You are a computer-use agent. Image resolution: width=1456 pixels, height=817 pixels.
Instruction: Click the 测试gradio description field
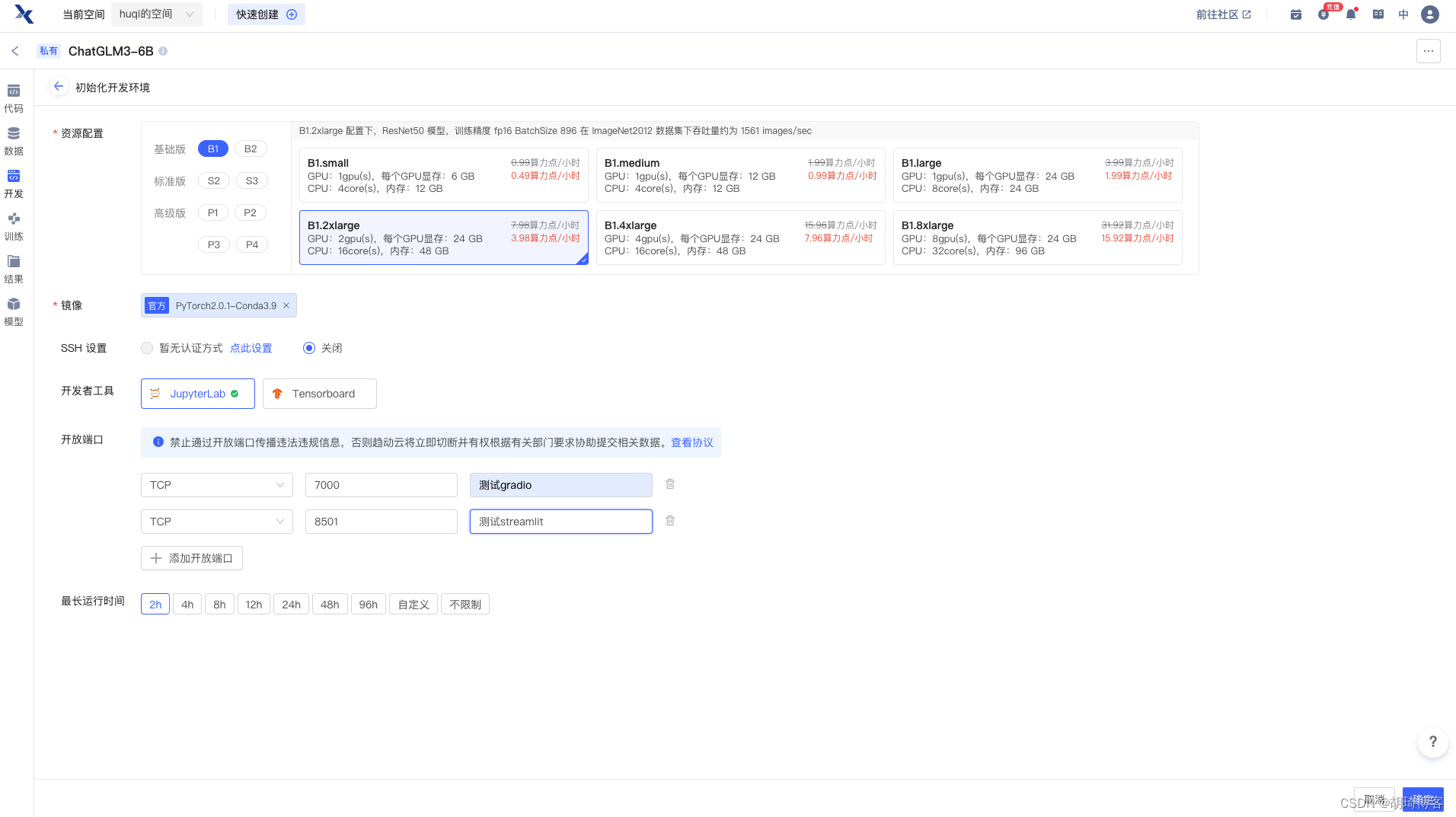561,485
